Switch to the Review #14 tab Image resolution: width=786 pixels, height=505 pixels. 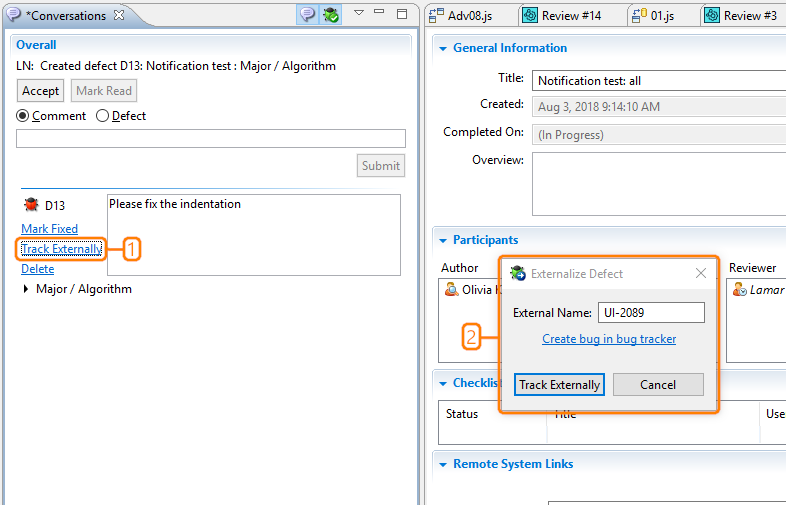(x=571, y=16)
